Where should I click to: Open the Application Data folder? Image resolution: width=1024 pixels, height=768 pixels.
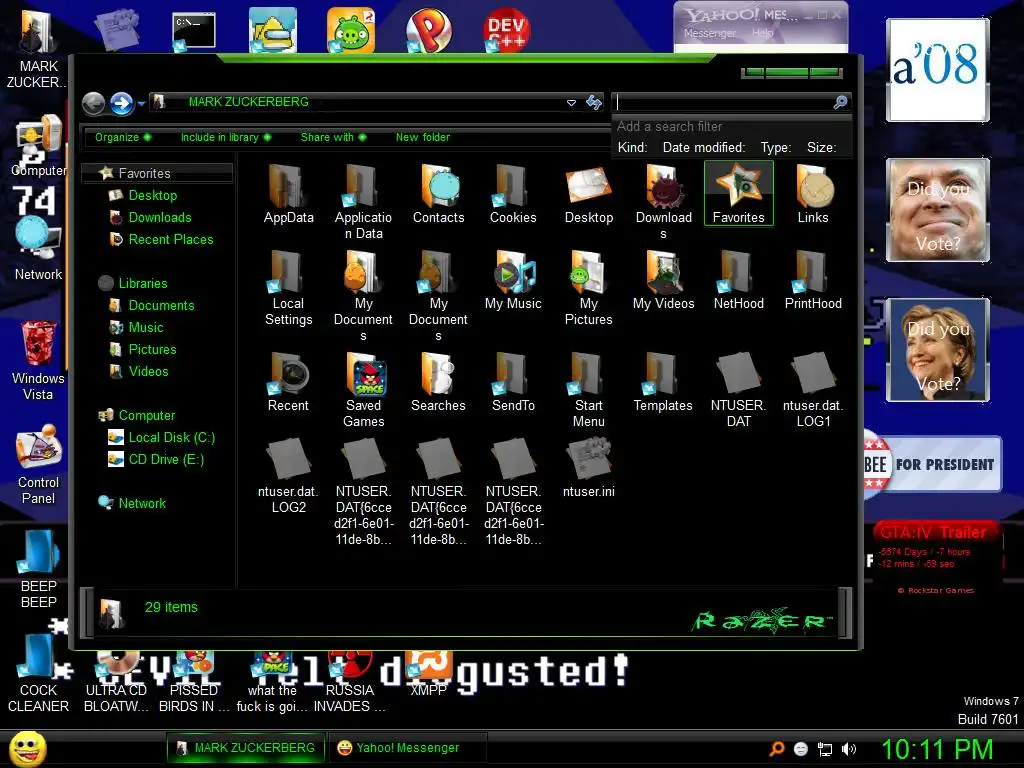(364, 202)
